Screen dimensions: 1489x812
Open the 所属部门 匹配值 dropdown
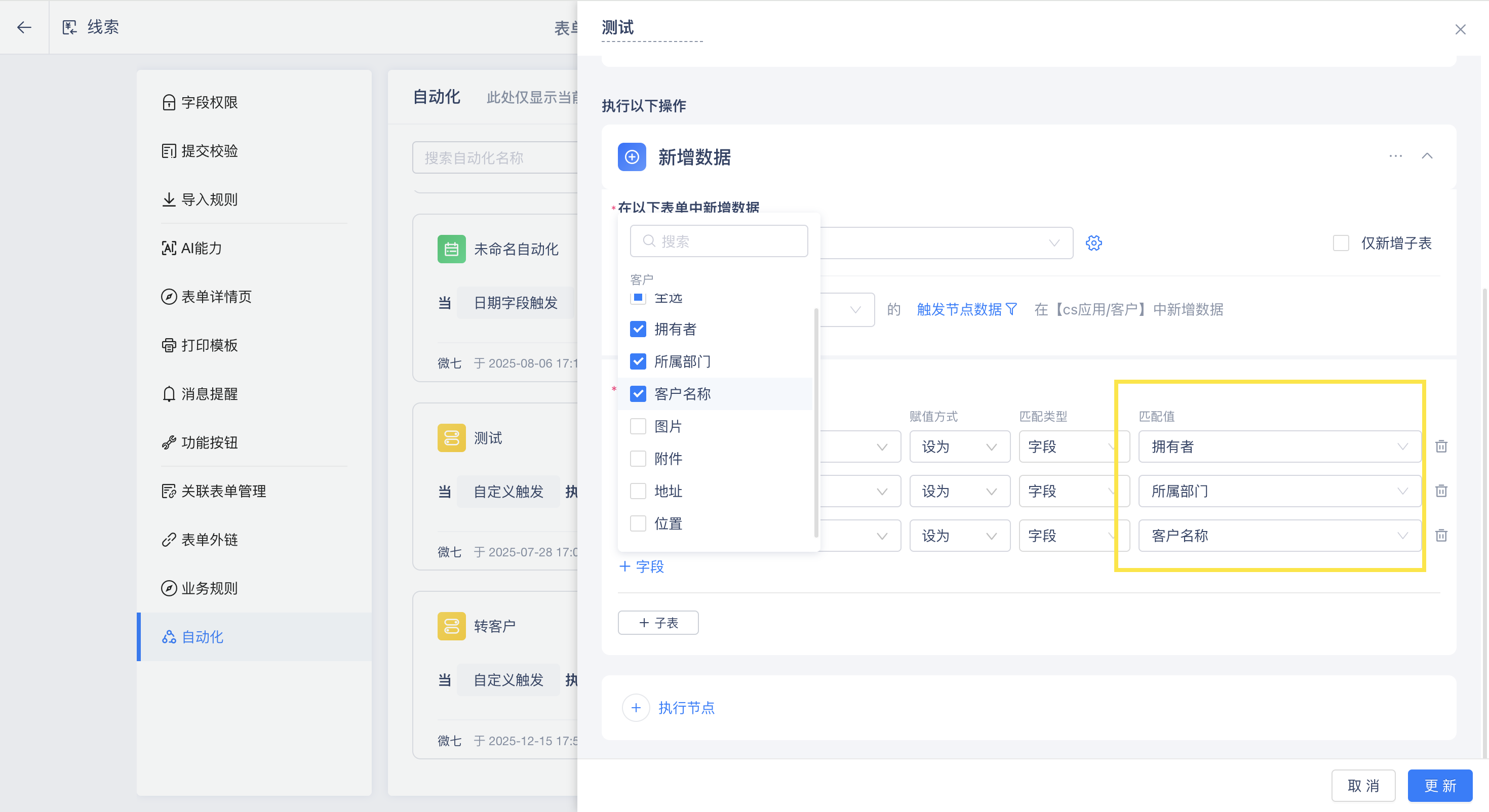[1279, 491]
